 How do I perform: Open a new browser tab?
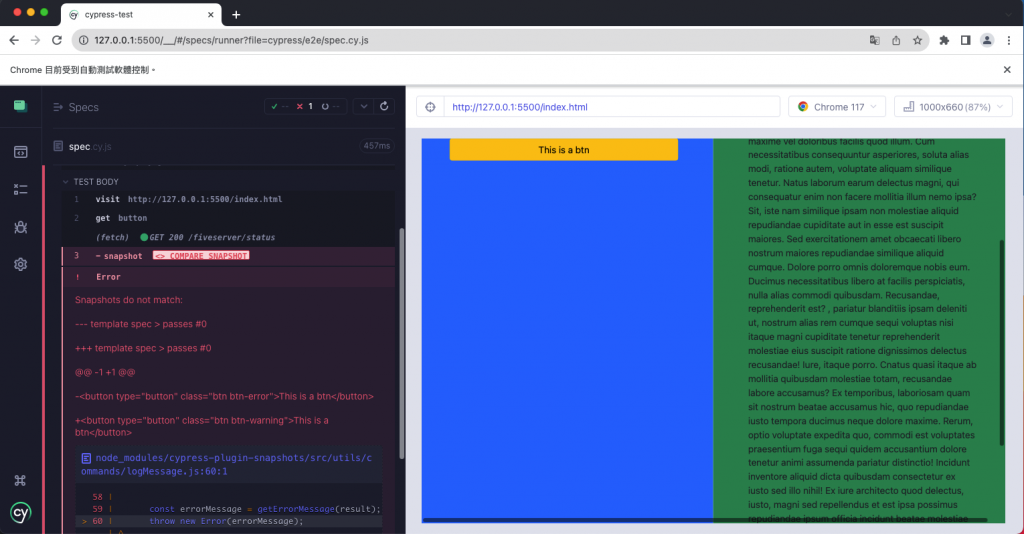click(236, 14)
